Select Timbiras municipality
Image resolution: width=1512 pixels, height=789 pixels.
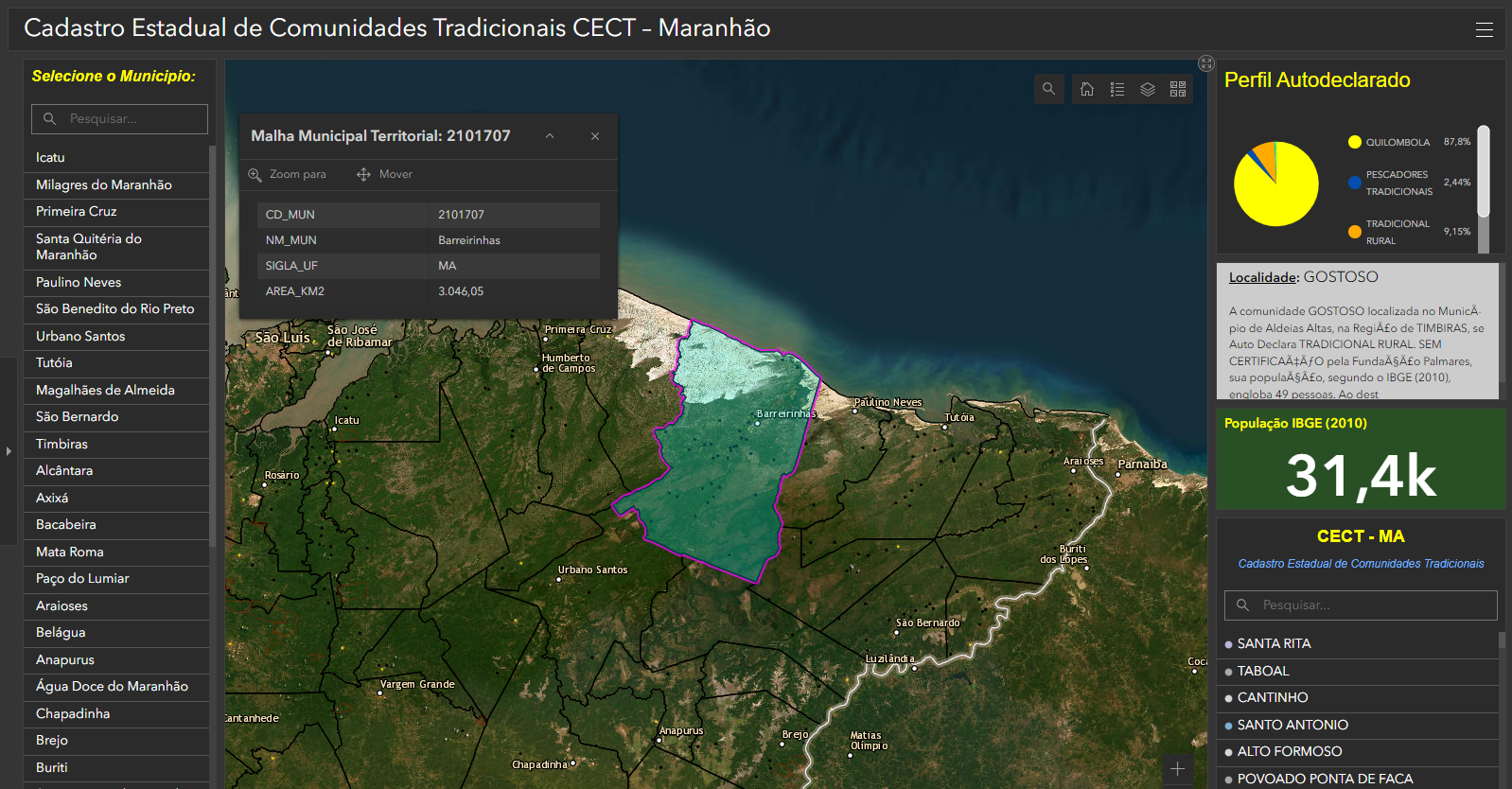(115, 444)
